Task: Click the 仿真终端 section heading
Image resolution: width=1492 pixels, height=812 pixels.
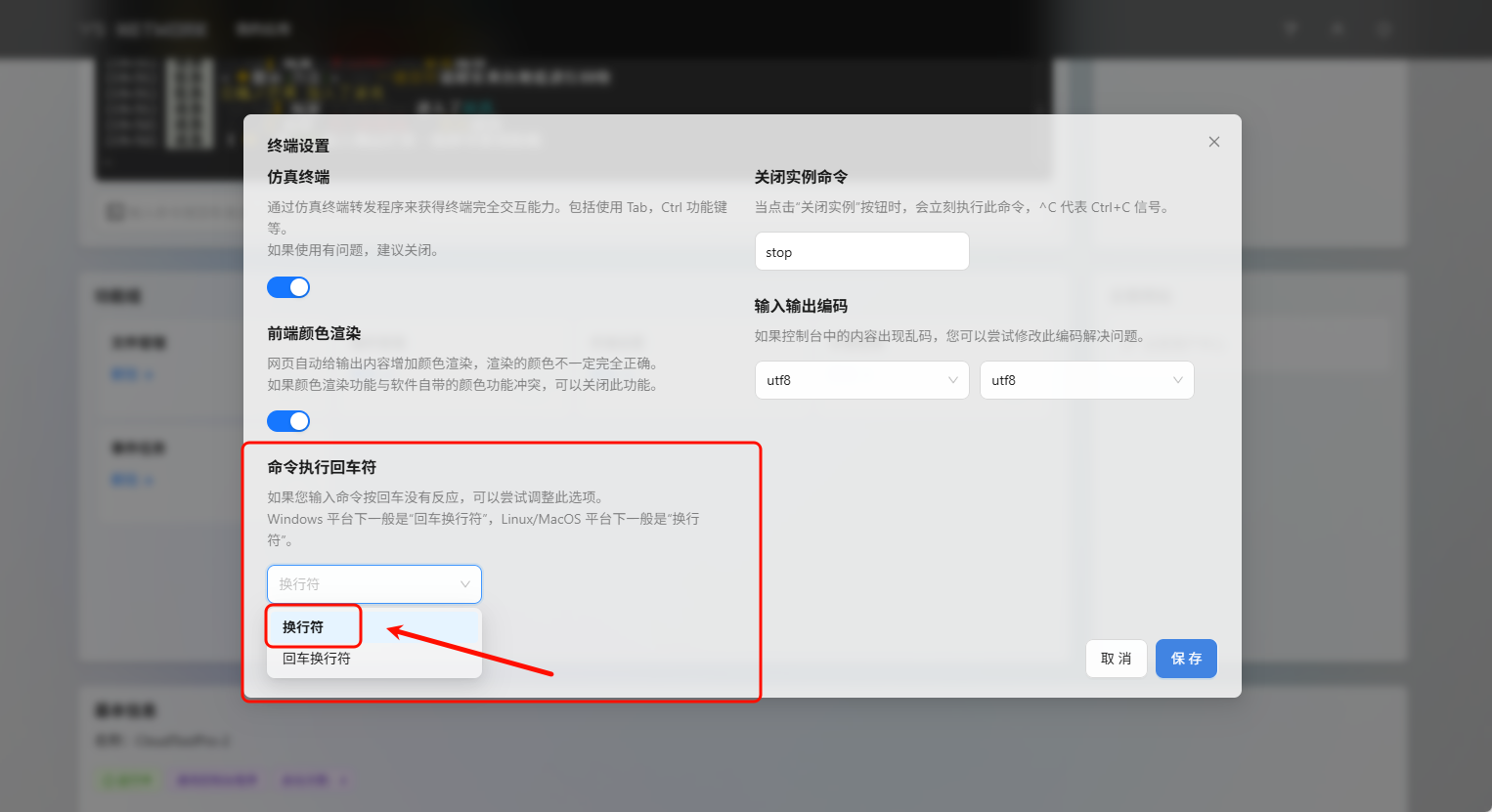Action: 298,177
